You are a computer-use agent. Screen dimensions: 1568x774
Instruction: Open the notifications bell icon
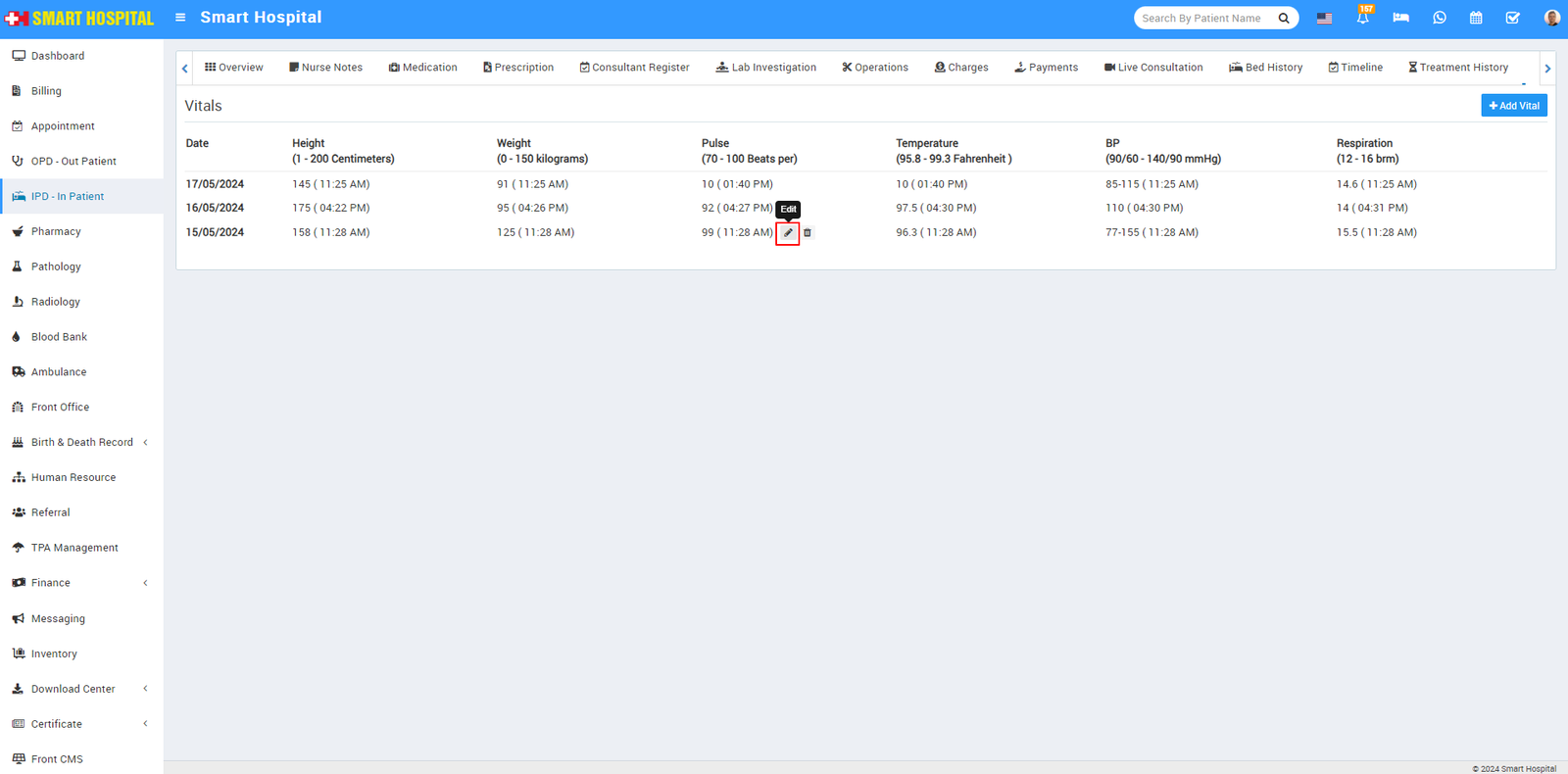(1362, 18)
